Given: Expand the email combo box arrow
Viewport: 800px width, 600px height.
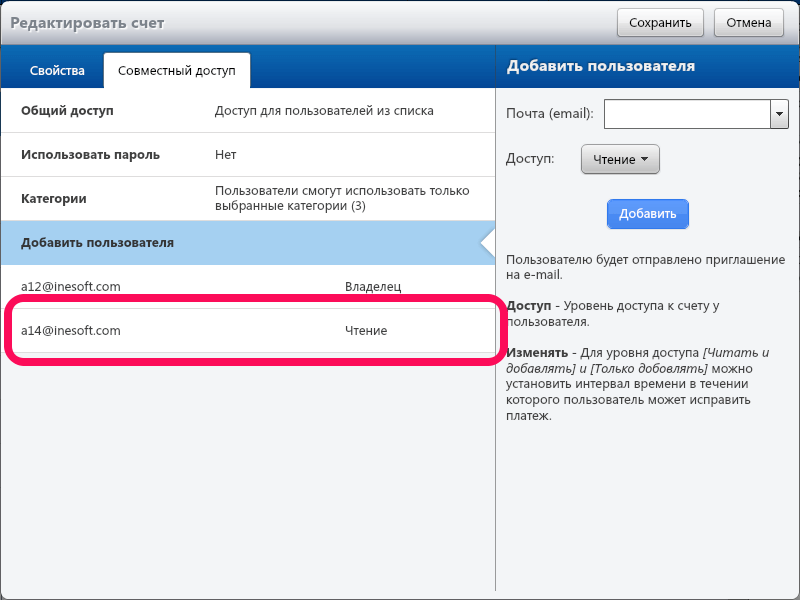Looking at the screenshot, I should tap(780, 114).
